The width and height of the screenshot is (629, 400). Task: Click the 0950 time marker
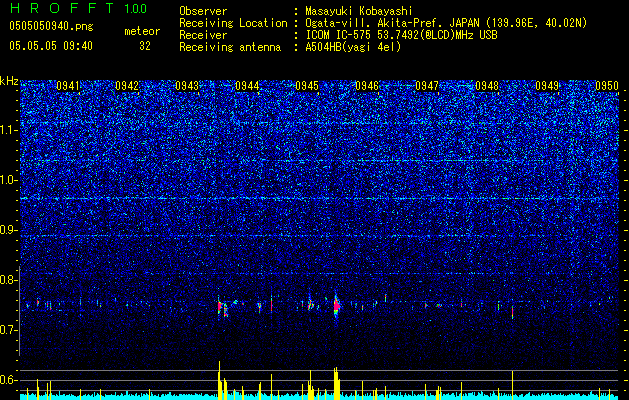pos(607,86)
